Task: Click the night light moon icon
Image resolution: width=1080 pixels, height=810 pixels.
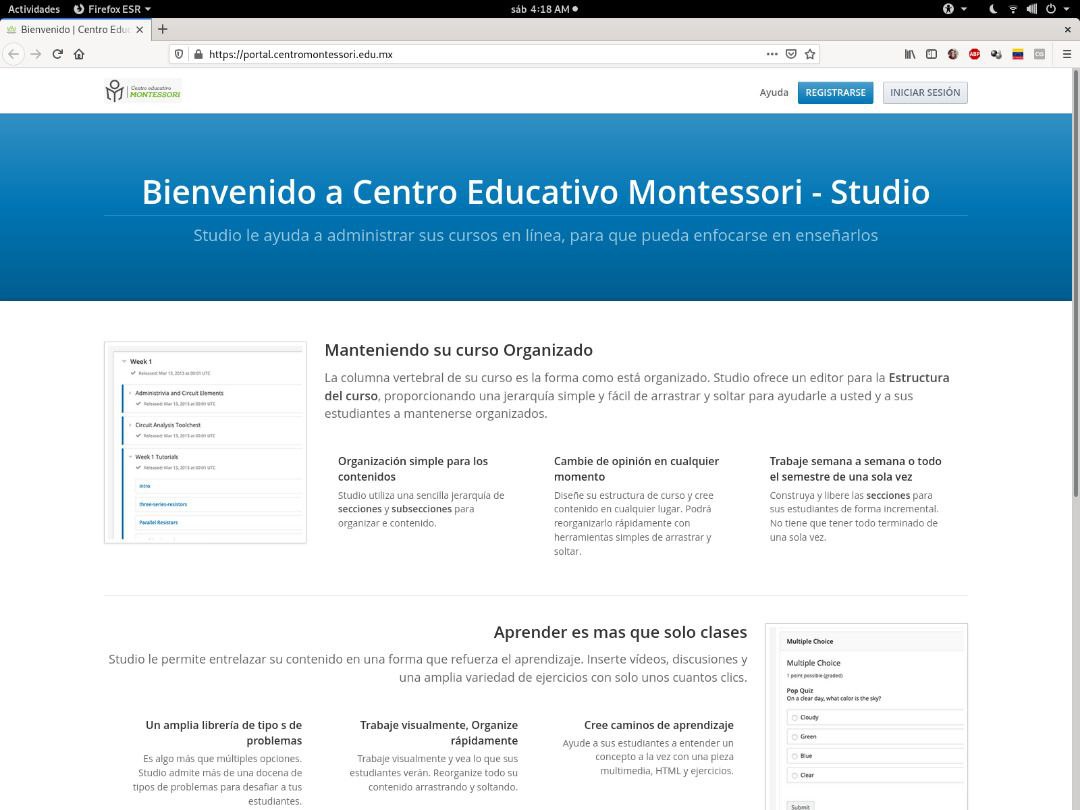Action: pos(993,9)
